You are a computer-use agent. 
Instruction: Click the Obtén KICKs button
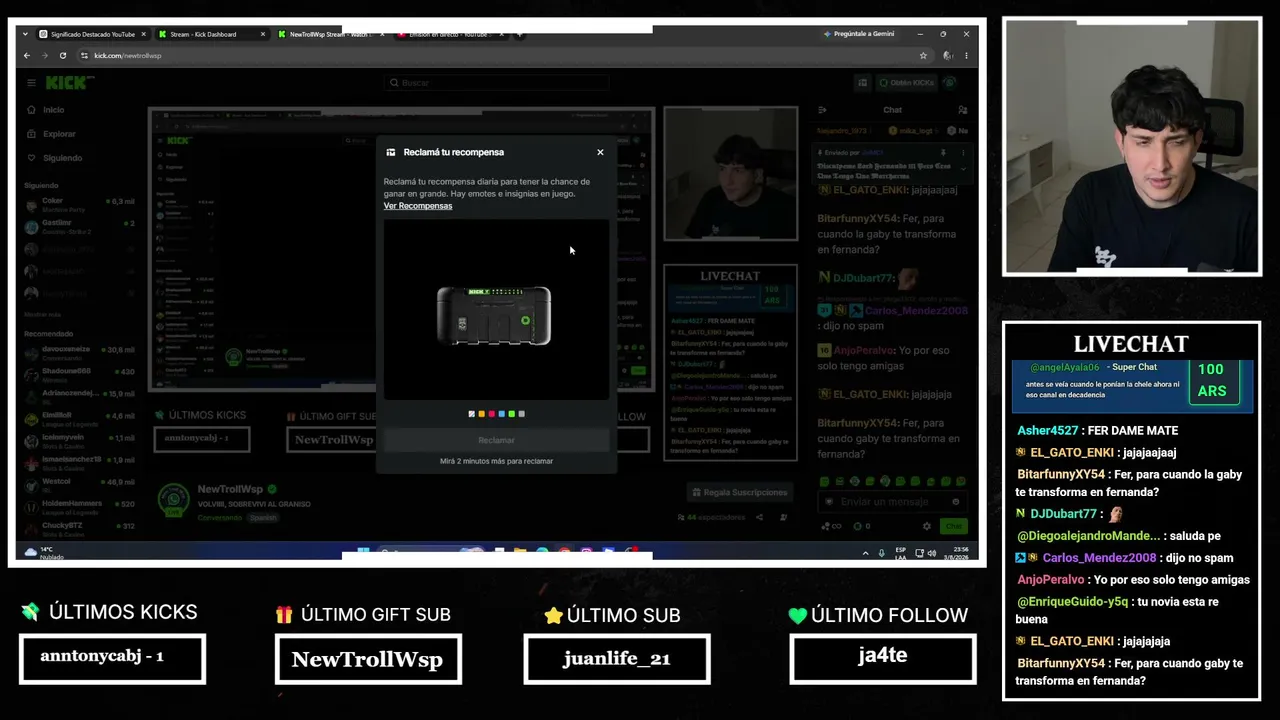pyautogui.click(x=906, y=83)
